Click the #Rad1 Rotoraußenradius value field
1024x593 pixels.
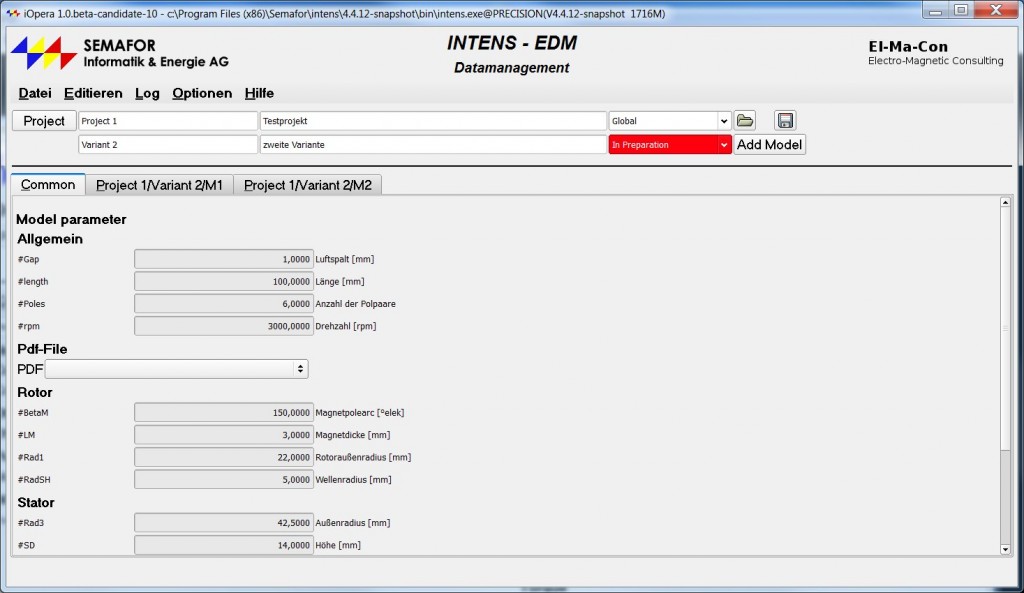click(224, 457)
